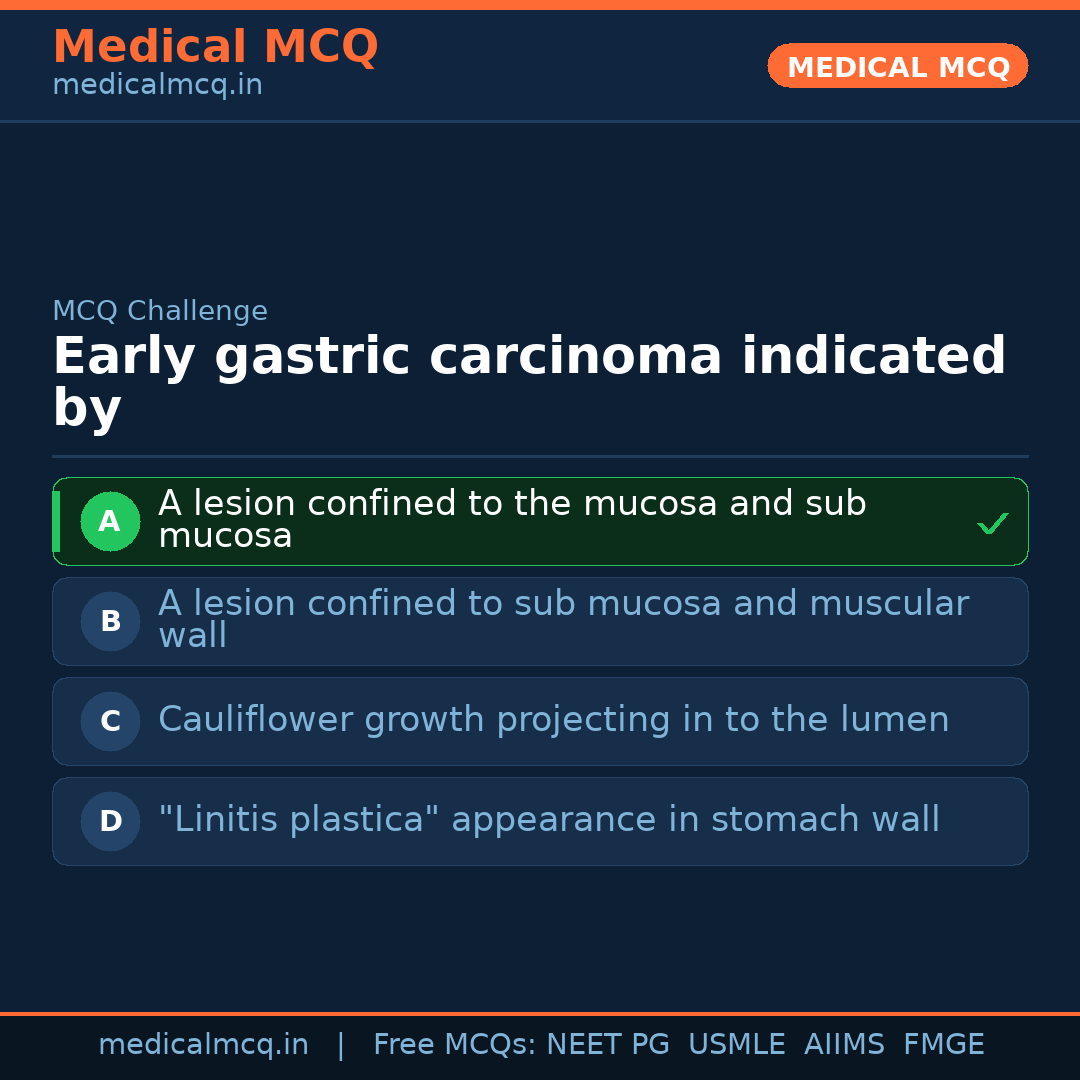The height and width of the screenshot is (1080, 1080).
Task: Pick the "Cauliflower growth projecting in to the lumen" answer
Action: tap(553, 720)
